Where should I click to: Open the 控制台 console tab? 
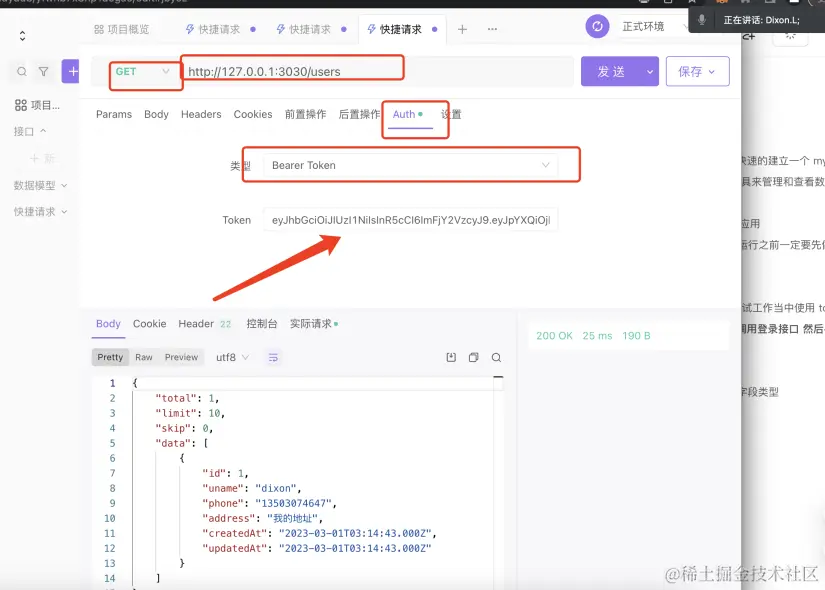click(261, 324)
